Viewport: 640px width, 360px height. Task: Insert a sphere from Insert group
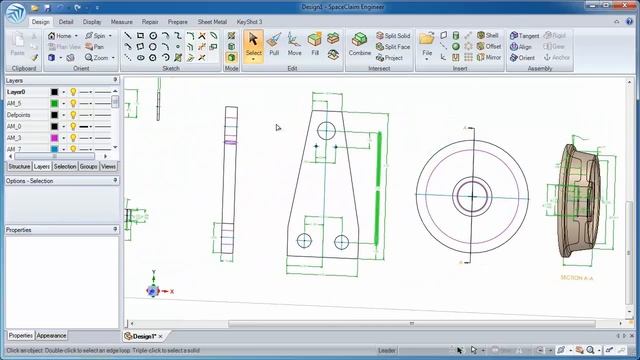[456, 47]
